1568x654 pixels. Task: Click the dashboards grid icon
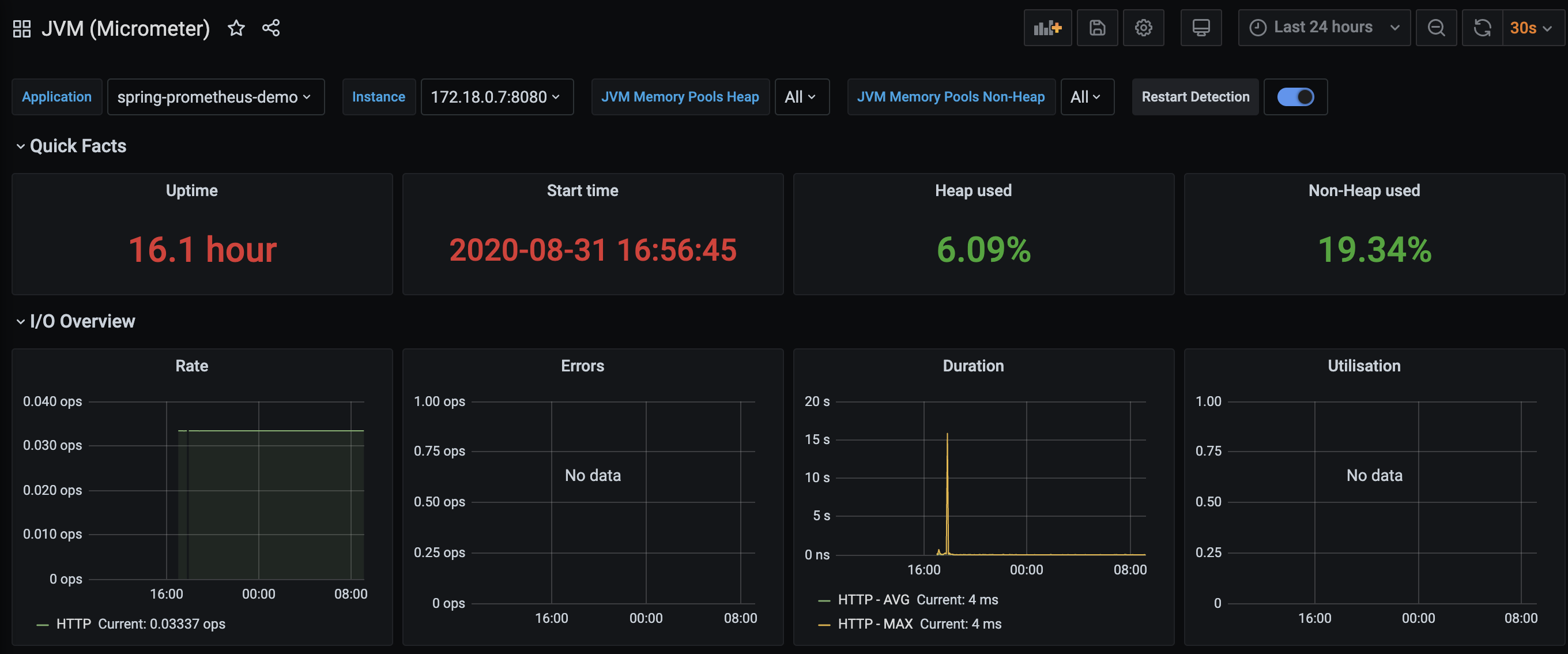(22, 28)
